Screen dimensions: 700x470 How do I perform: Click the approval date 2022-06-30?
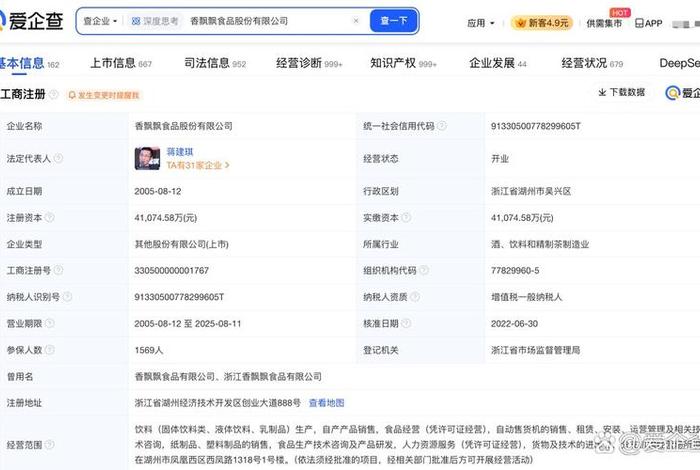click(514, 324)
